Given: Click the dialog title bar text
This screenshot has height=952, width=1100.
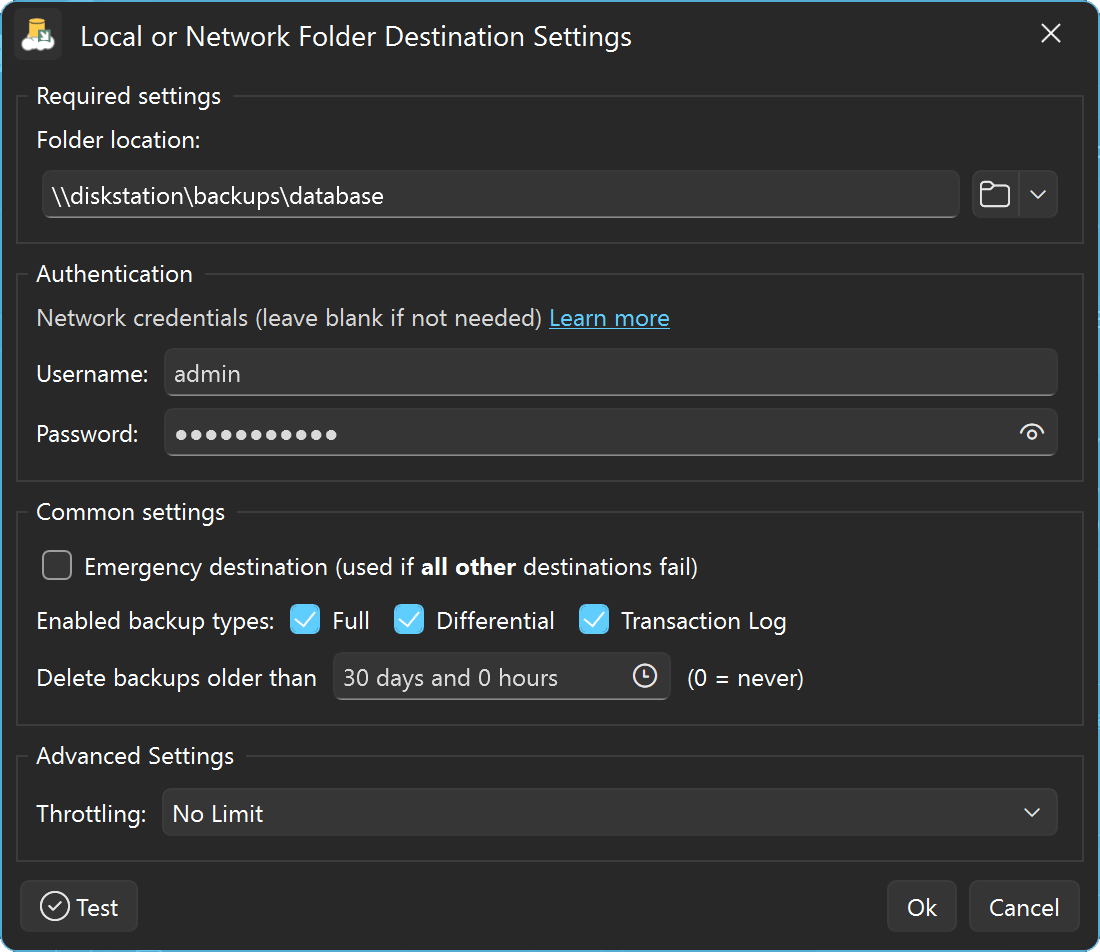Looking at the screenshot, I should 356,37.
